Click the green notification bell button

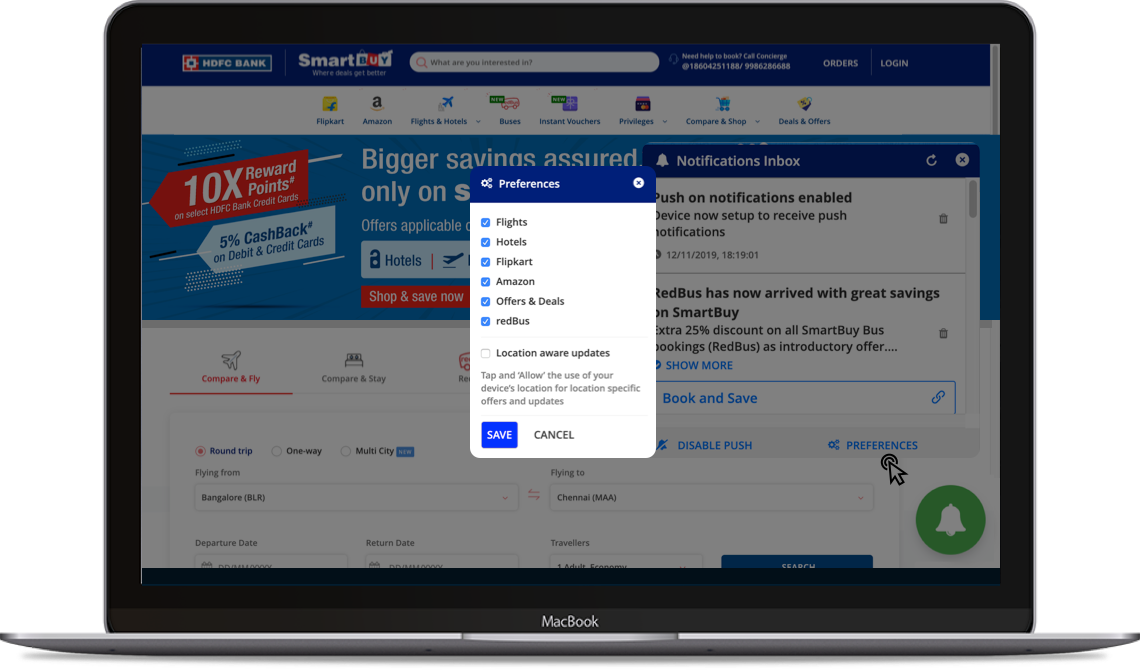coord(950,520)
